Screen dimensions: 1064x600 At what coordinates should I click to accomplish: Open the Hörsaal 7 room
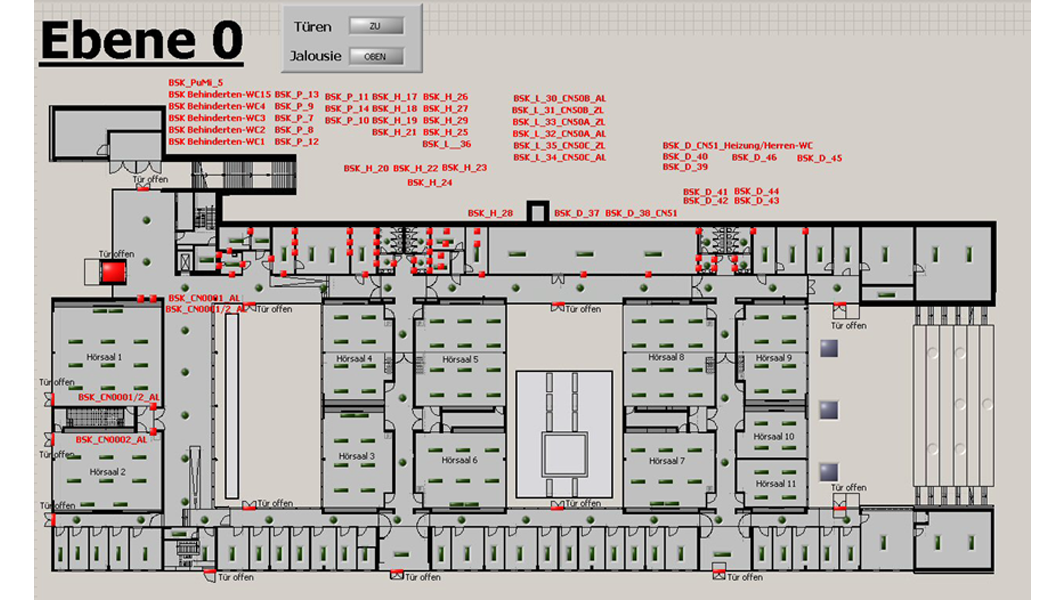point(665,461)
